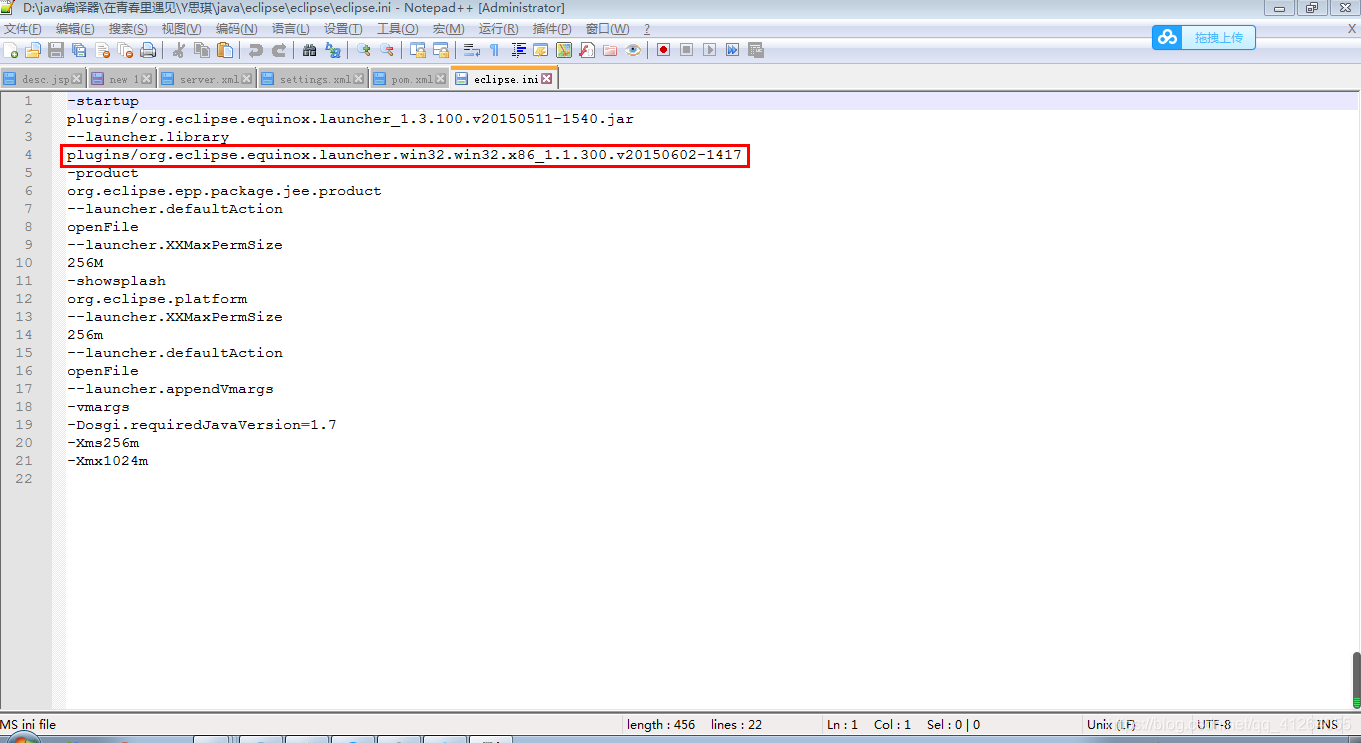This screenshot has height=743, width=1361.
Task: Toggle show all characters pilcrow icon
Action: pyautogui.click(x=494, y=50)
